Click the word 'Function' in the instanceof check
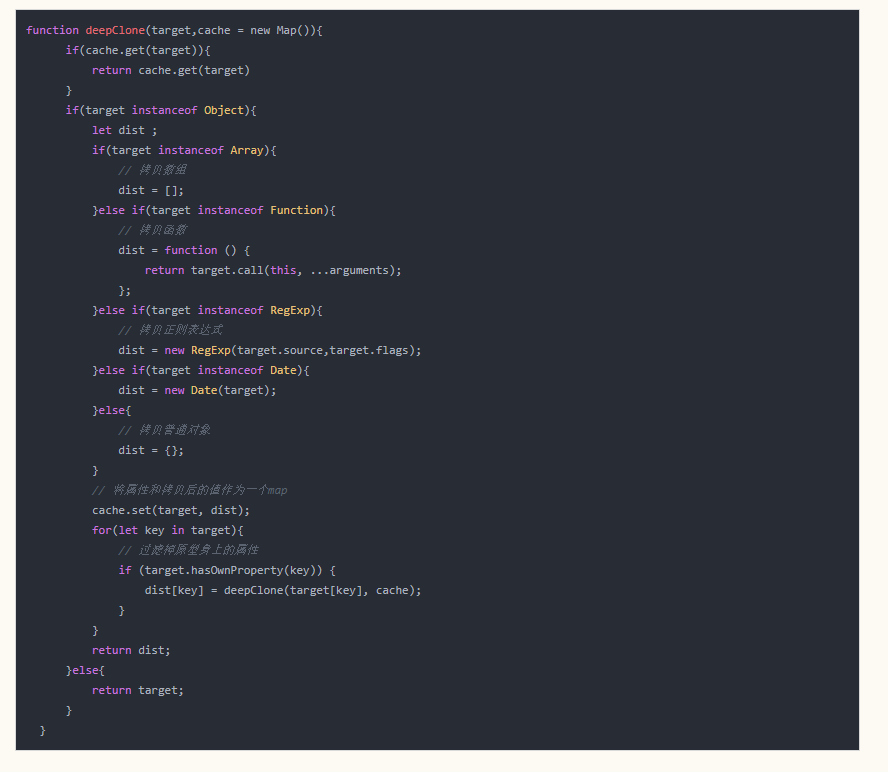Image resolution: width=888 pixels, height=772 pixels. [297, 210]
